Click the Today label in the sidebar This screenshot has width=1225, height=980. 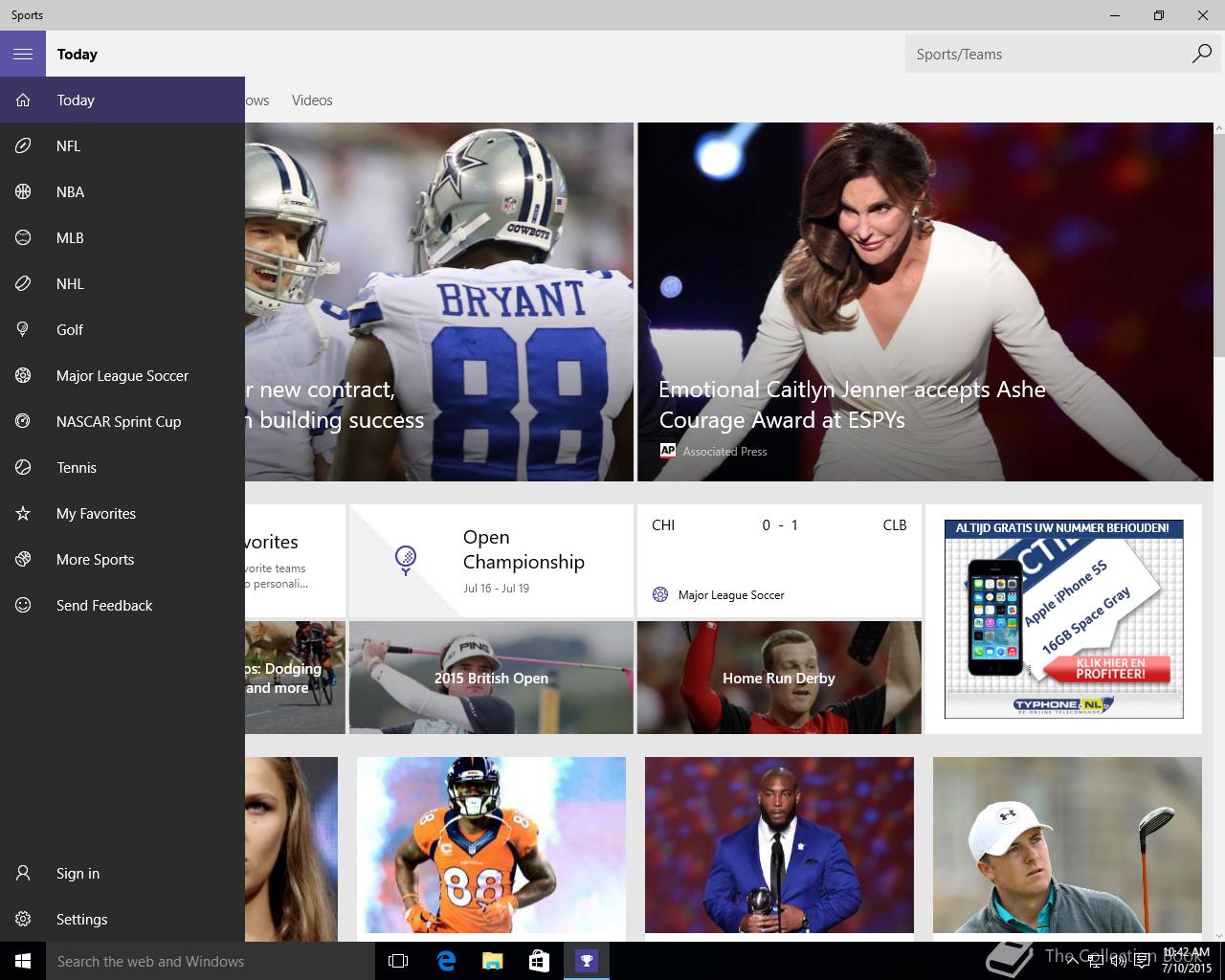point(76,100)
